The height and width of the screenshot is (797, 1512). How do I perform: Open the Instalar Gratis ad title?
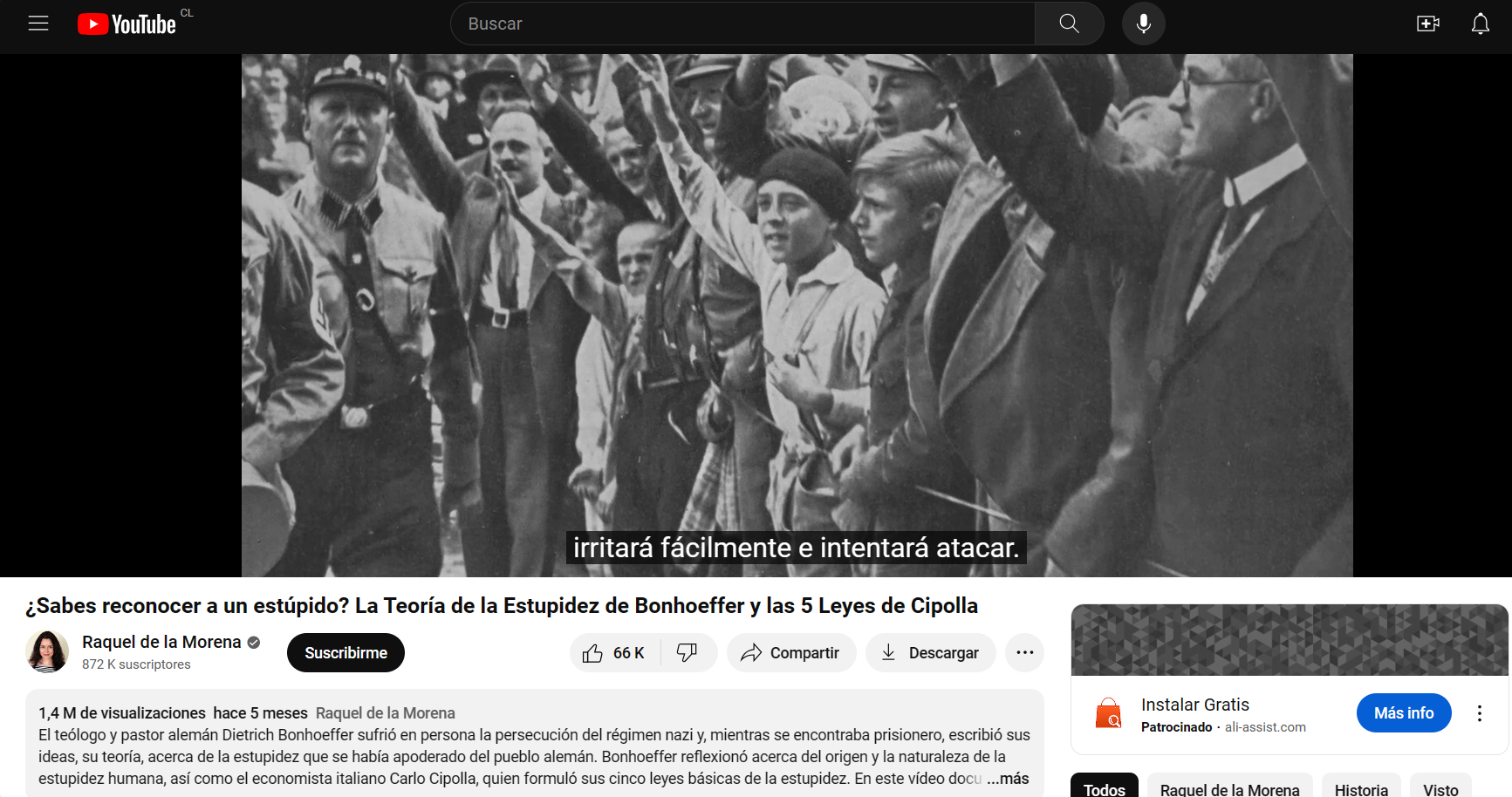[1194, 705]
